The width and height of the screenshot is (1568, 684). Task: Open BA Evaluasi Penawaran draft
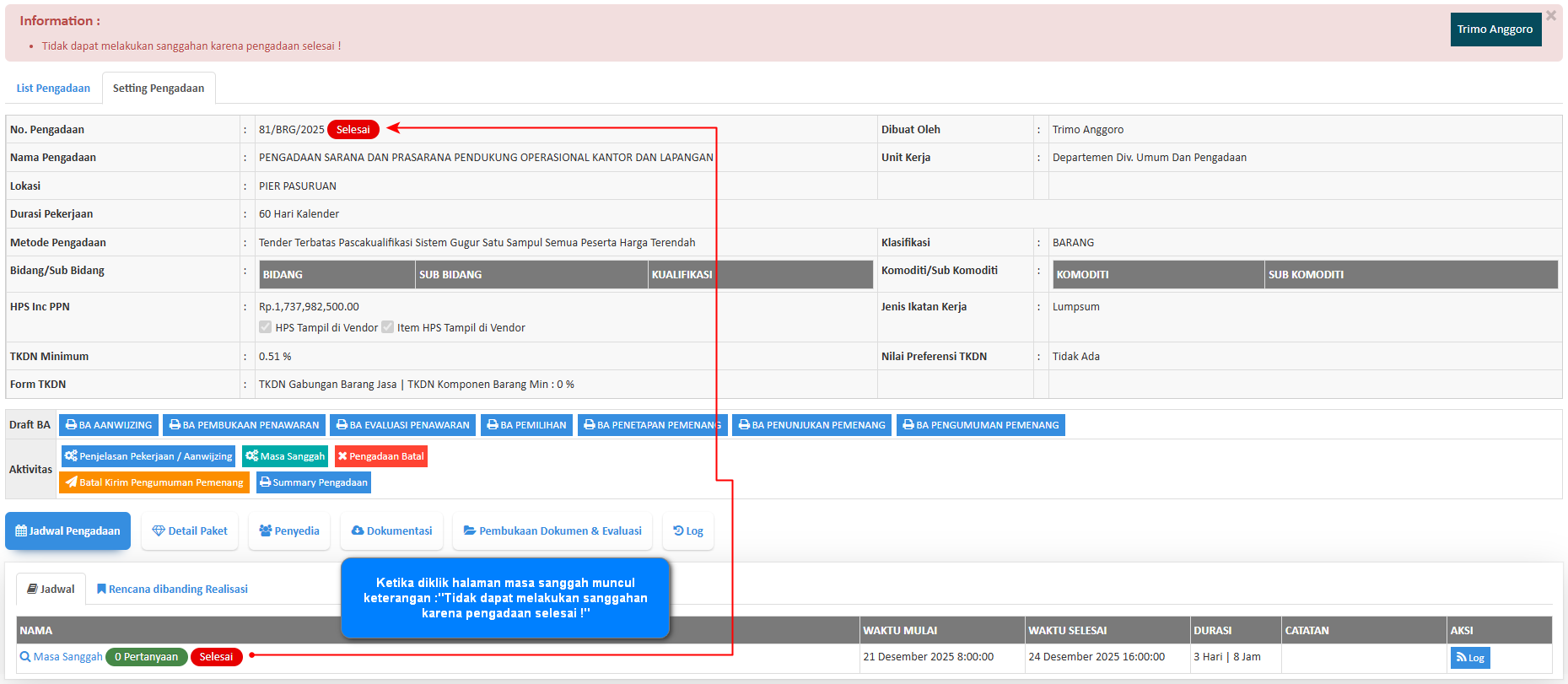[402, 425]
